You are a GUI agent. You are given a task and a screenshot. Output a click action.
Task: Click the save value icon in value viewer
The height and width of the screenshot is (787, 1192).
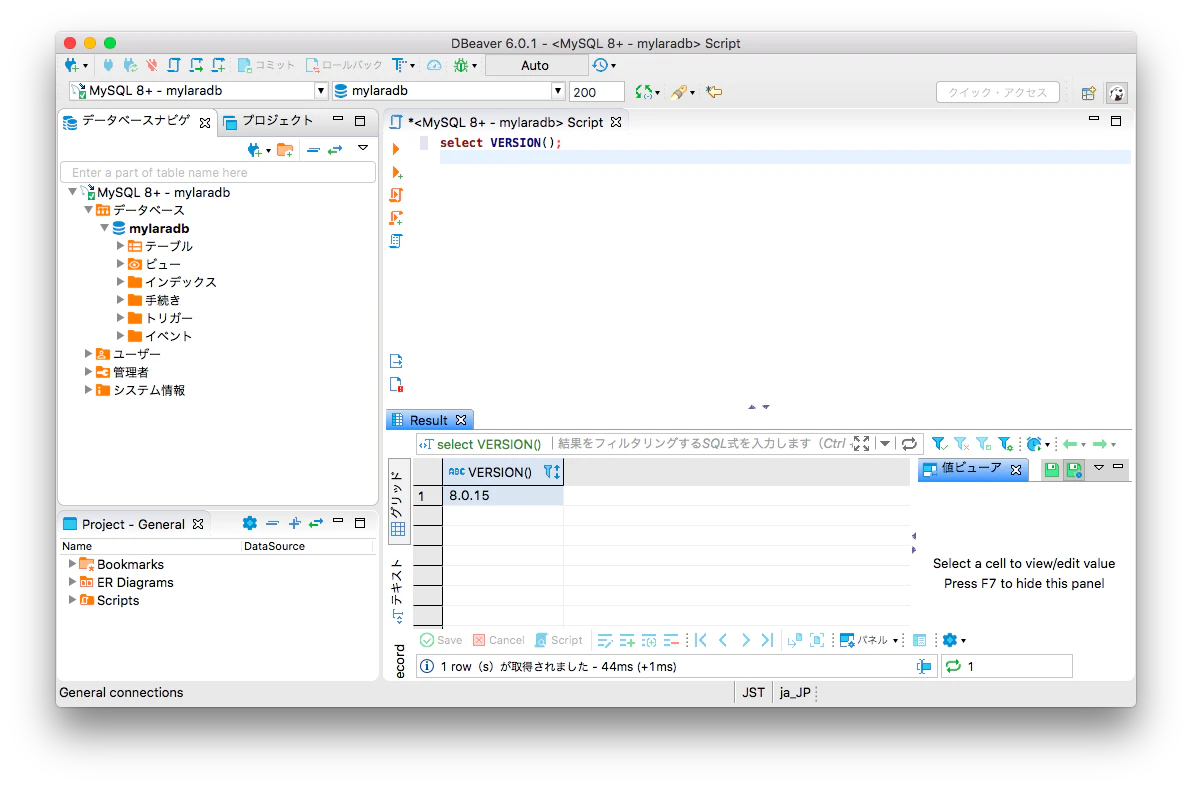pyautogui.click(x=1051, y=470)
